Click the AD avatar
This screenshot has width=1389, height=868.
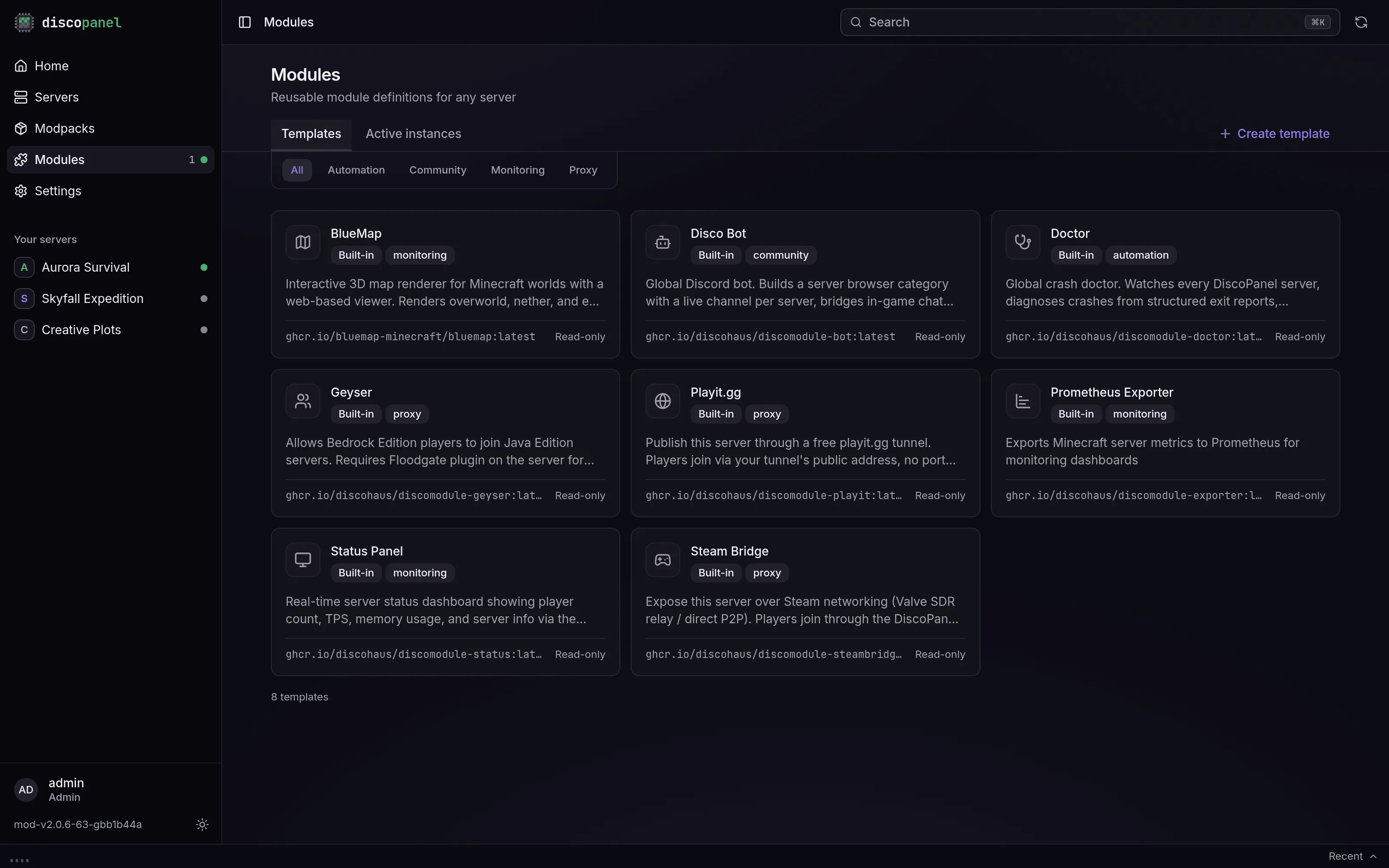26,789
